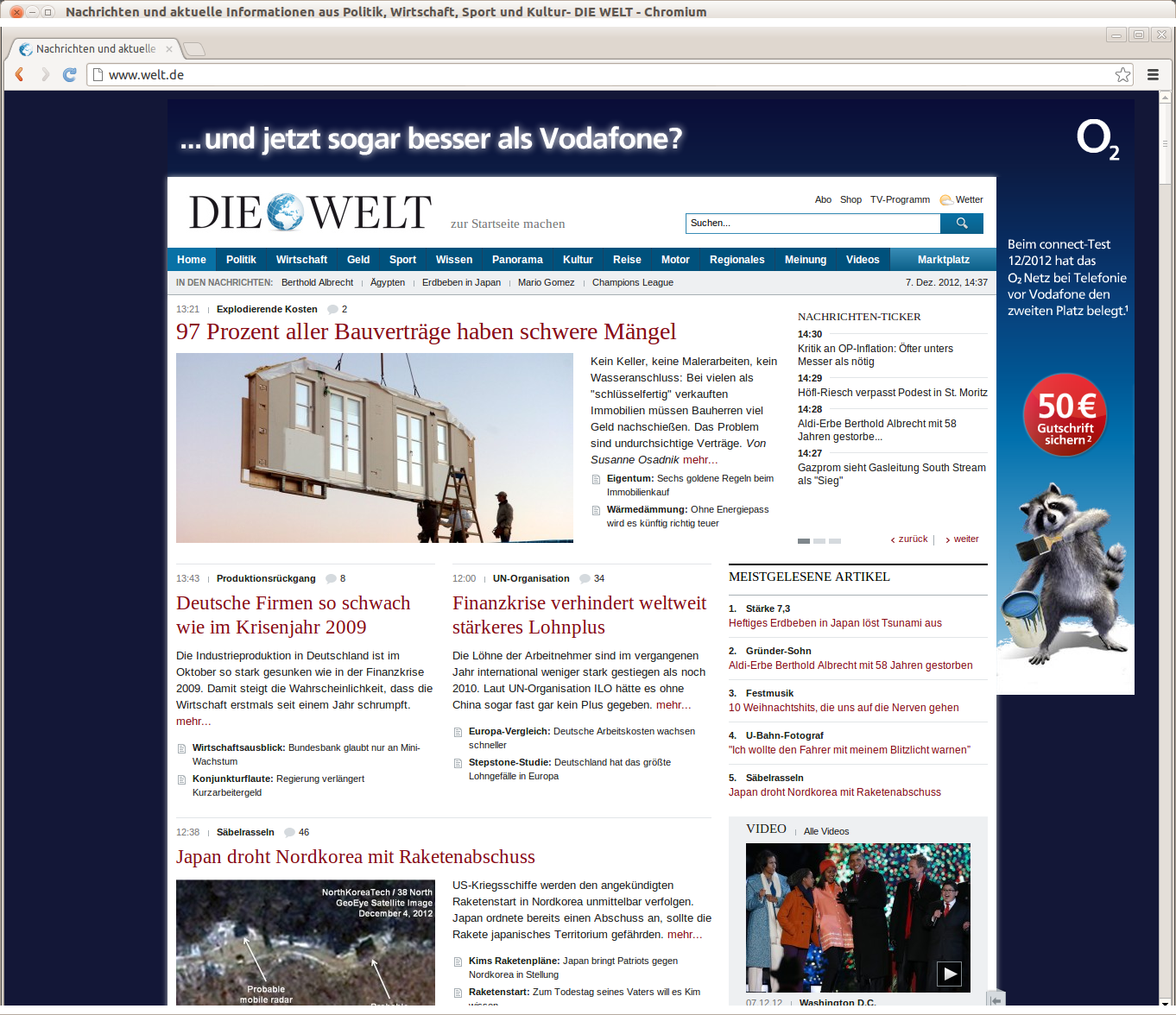Reload the page with refresh icon
This screenshot has width=1176, height=1015.
[x=70, y=75]
